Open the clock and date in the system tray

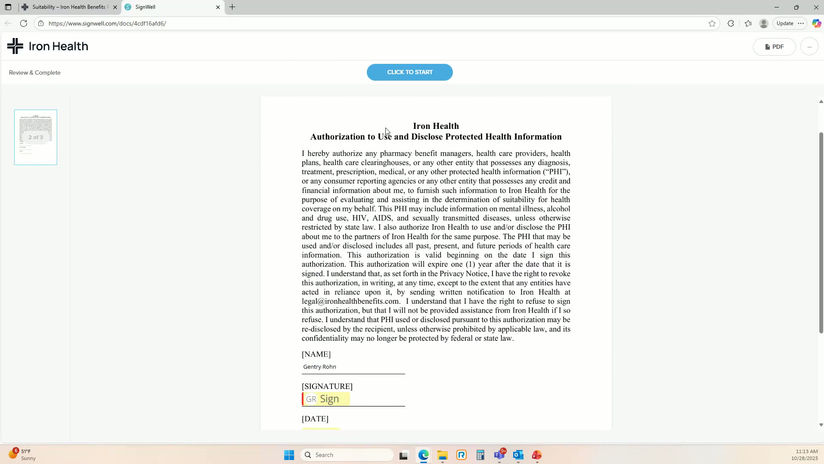(x=806, y=455)
